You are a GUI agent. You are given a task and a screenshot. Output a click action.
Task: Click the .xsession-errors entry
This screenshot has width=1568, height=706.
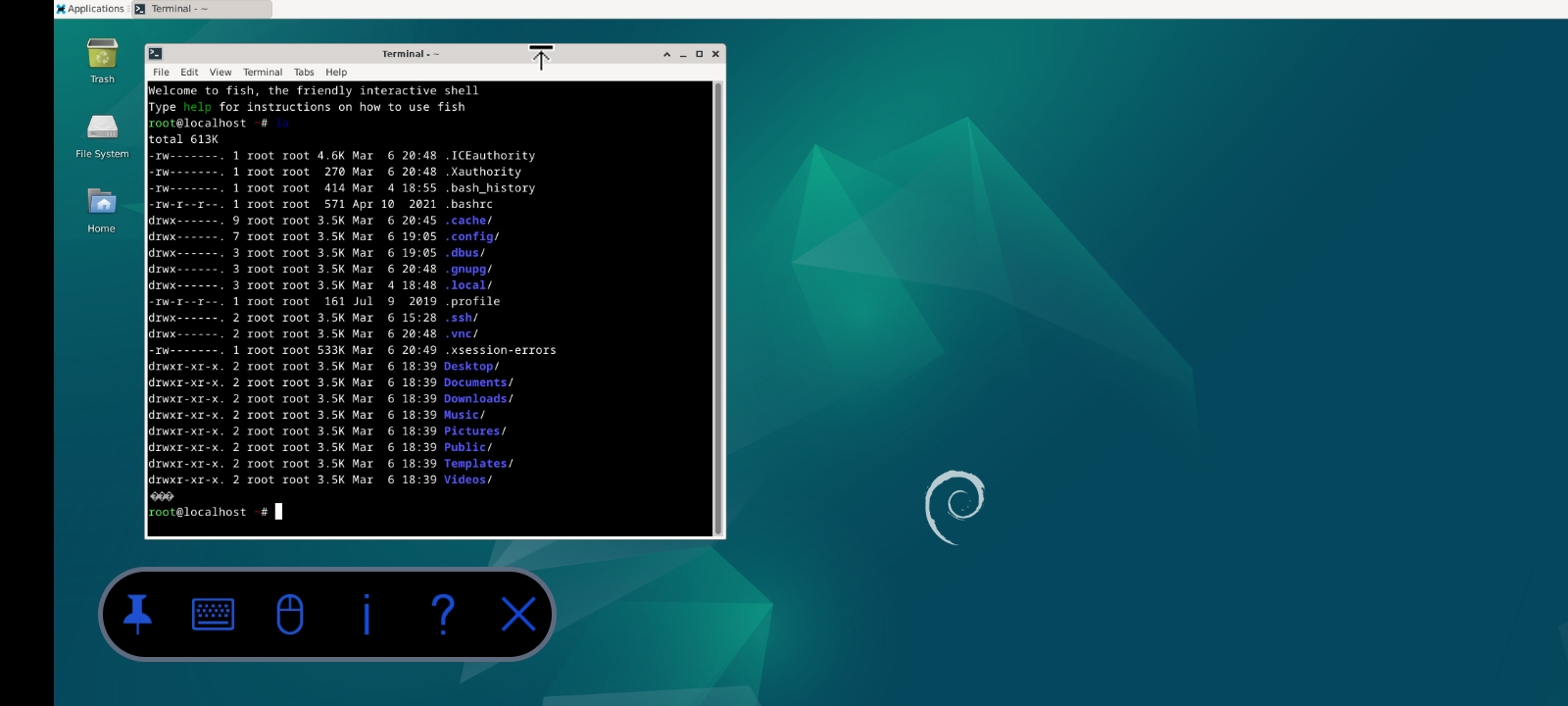point(500,350)
